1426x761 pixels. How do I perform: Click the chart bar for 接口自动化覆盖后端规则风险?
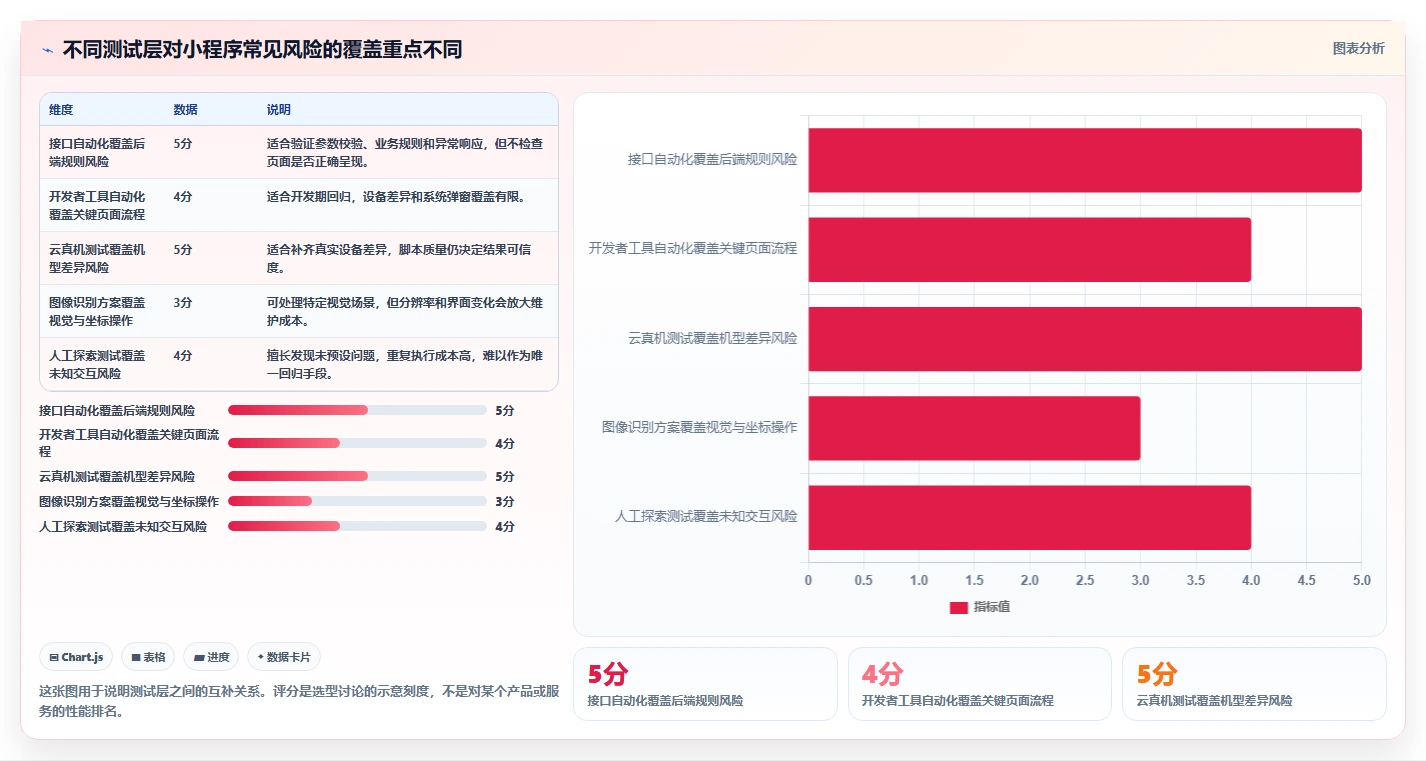(1085, 160)
